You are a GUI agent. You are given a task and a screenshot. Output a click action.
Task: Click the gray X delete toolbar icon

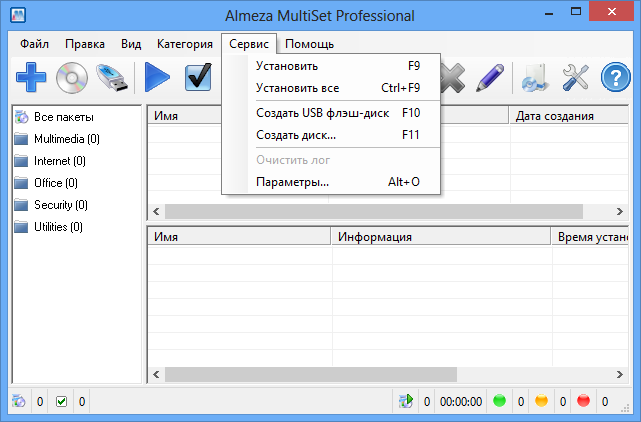pos(452,77)
